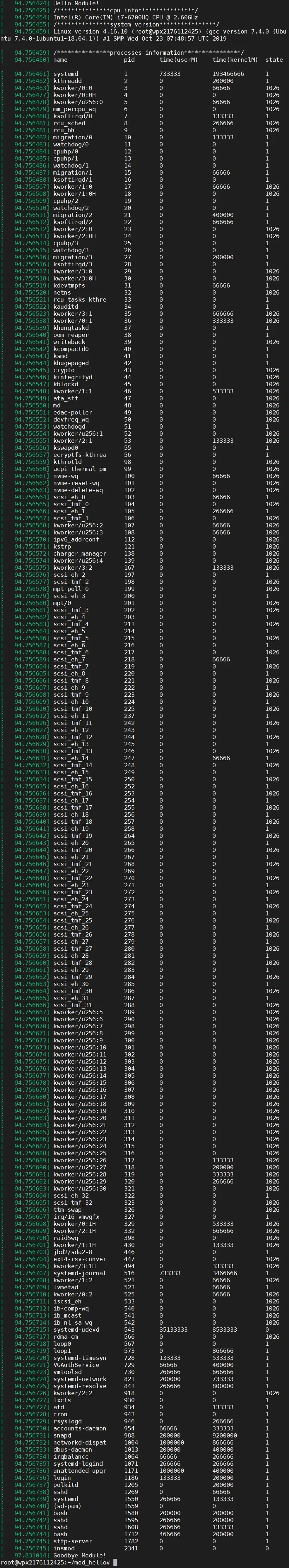
Task: Select the 'VGAuthService' process name
Action: click(x=76, y=1365)
